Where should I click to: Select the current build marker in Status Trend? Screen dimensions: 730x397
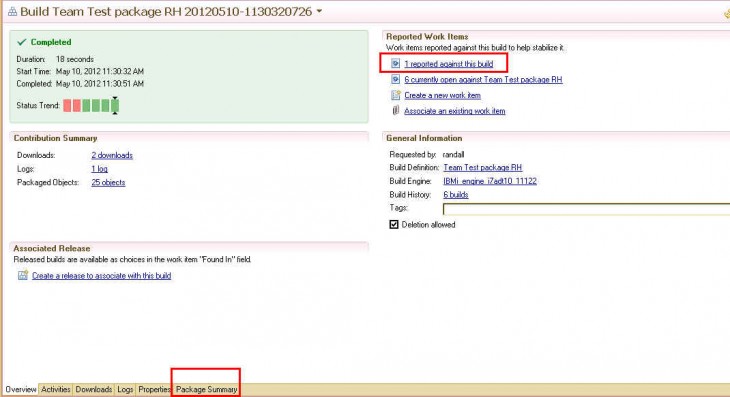(x=115, y=106)
